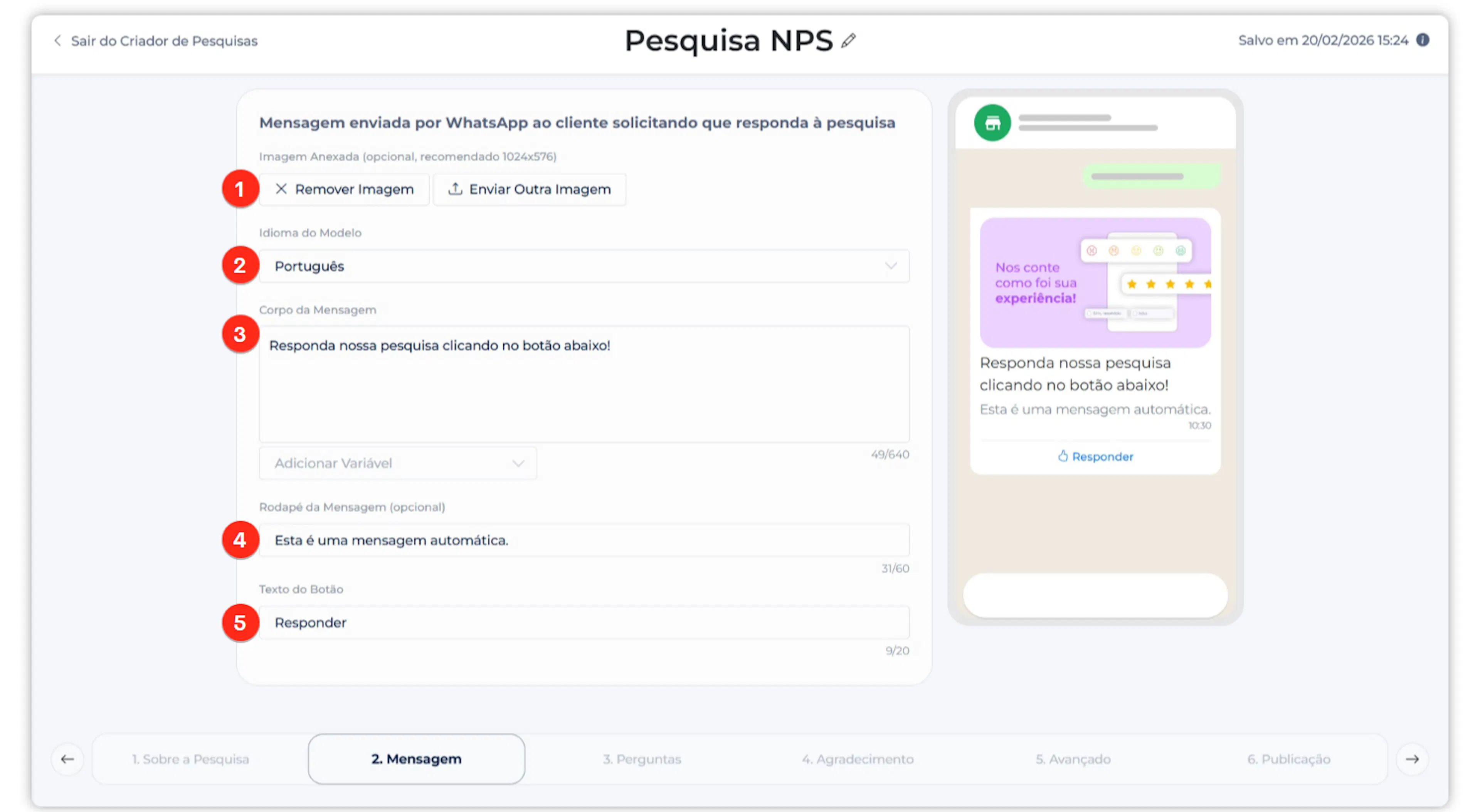Open the Idioma do Modelo dropdown

[583, 266]
